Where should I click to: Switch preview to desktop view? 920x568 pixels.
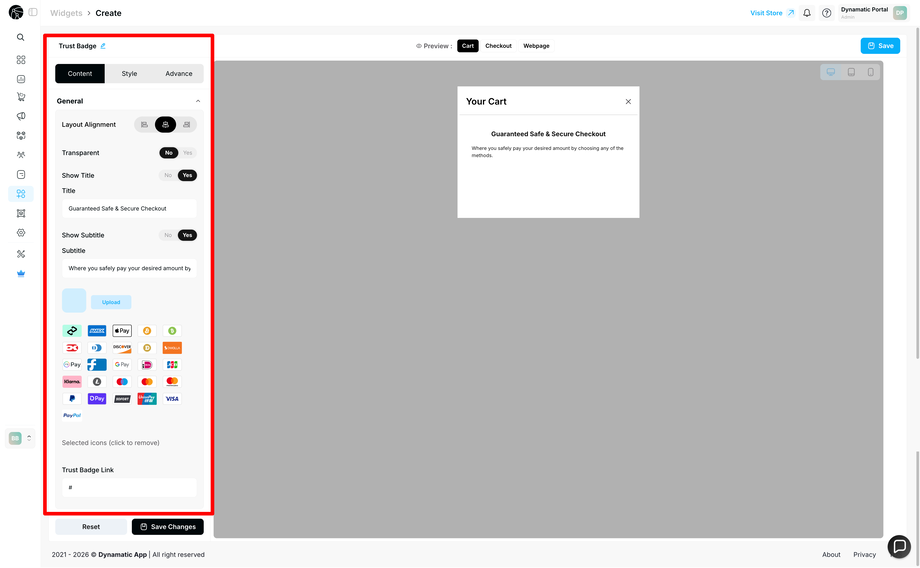831,72
